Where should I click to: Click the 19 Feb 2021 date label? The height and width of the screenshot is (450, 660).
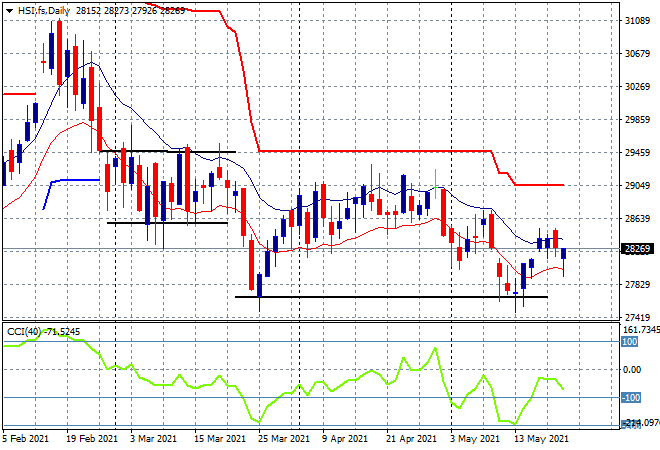[x=92, y=439]
